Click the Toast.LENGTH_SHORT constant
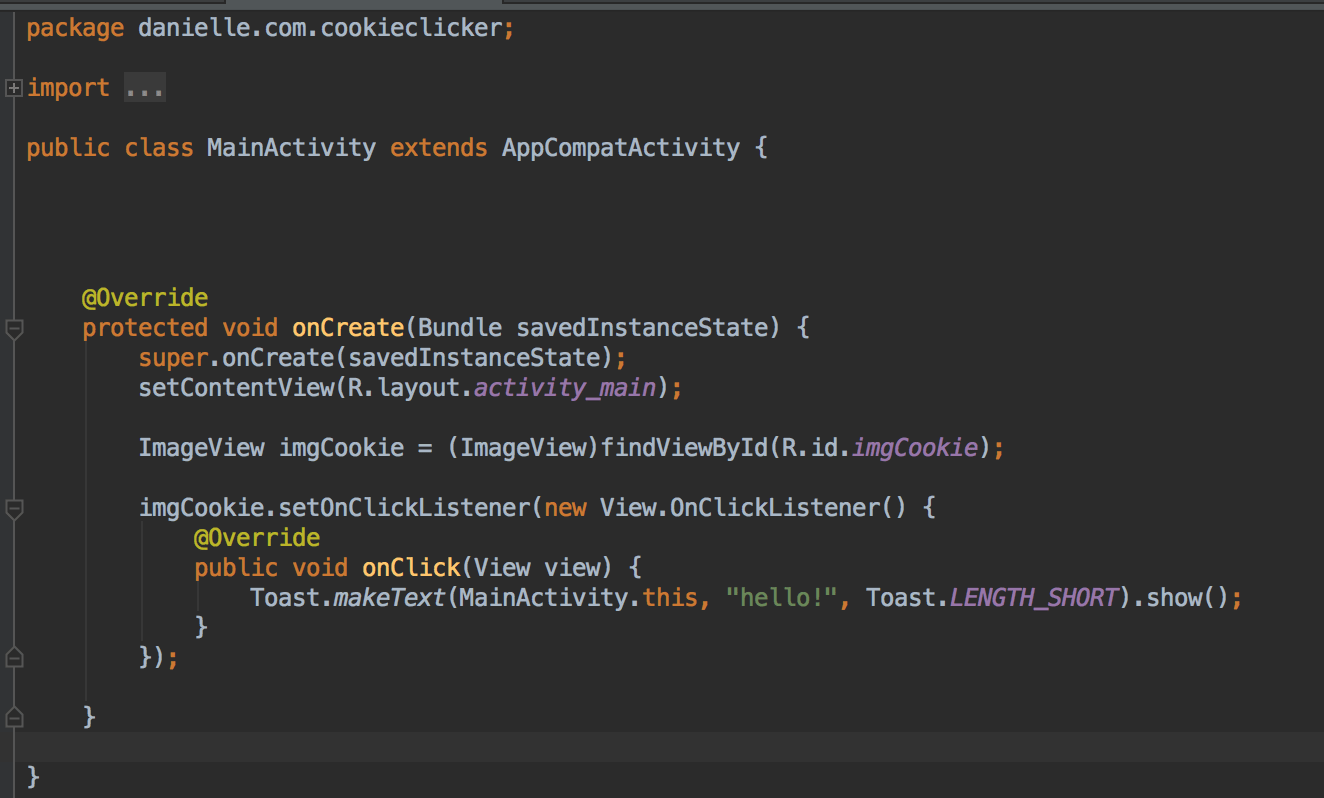 click(1034, 597)
